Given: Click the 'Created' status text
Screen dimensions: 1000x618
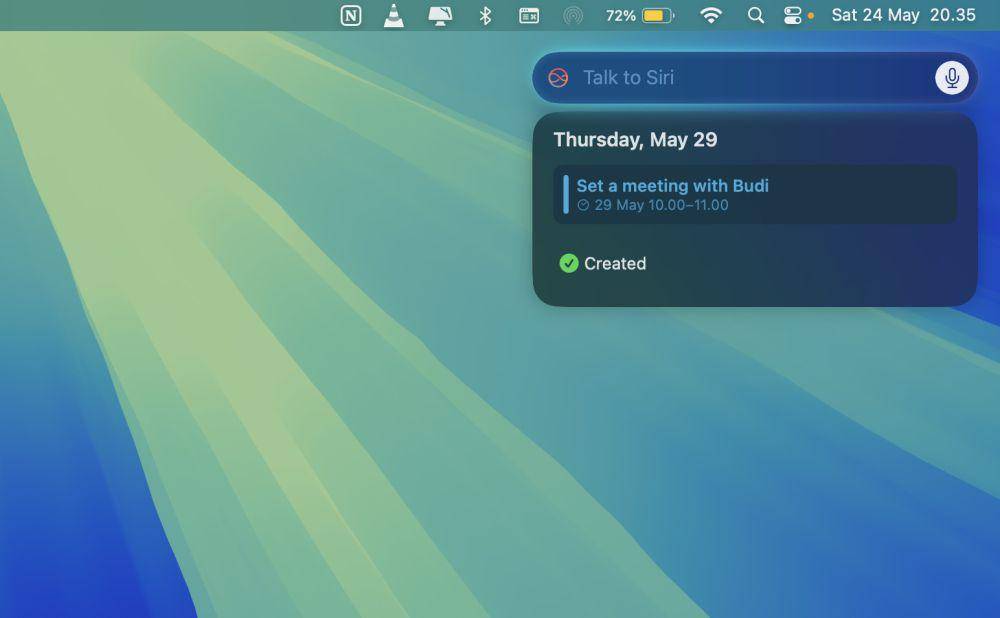Looking at the screenshot, I should click(x=615, y=263).
